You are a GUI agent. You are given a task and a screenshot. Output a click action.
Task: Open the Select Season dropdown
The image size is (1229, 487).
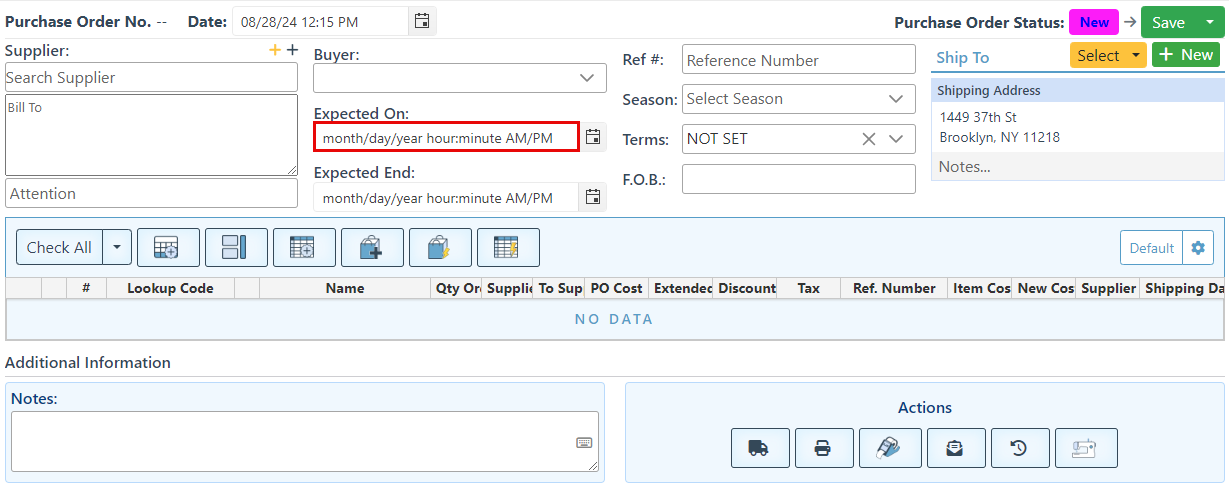[896, 99]
